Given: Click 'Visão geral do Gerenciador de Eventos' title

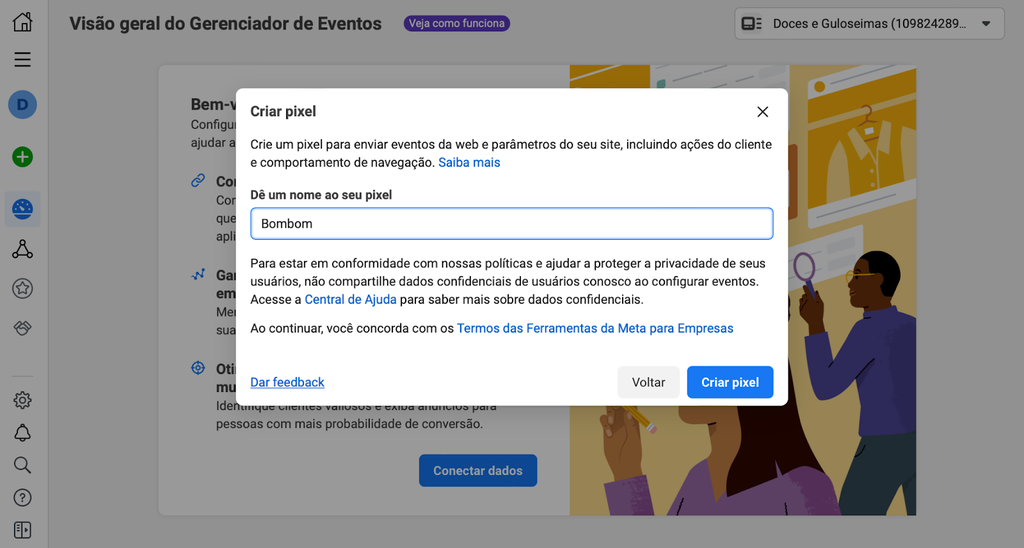Looking at the screenshot, I should point(225,24).
